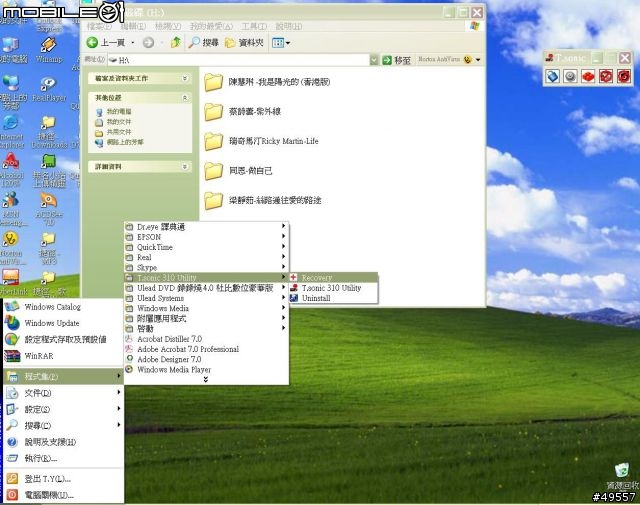Viewport: 640px width, 505px height.
Task: Click the blue padlock icon in T.sonic
Action: point(552,76)
